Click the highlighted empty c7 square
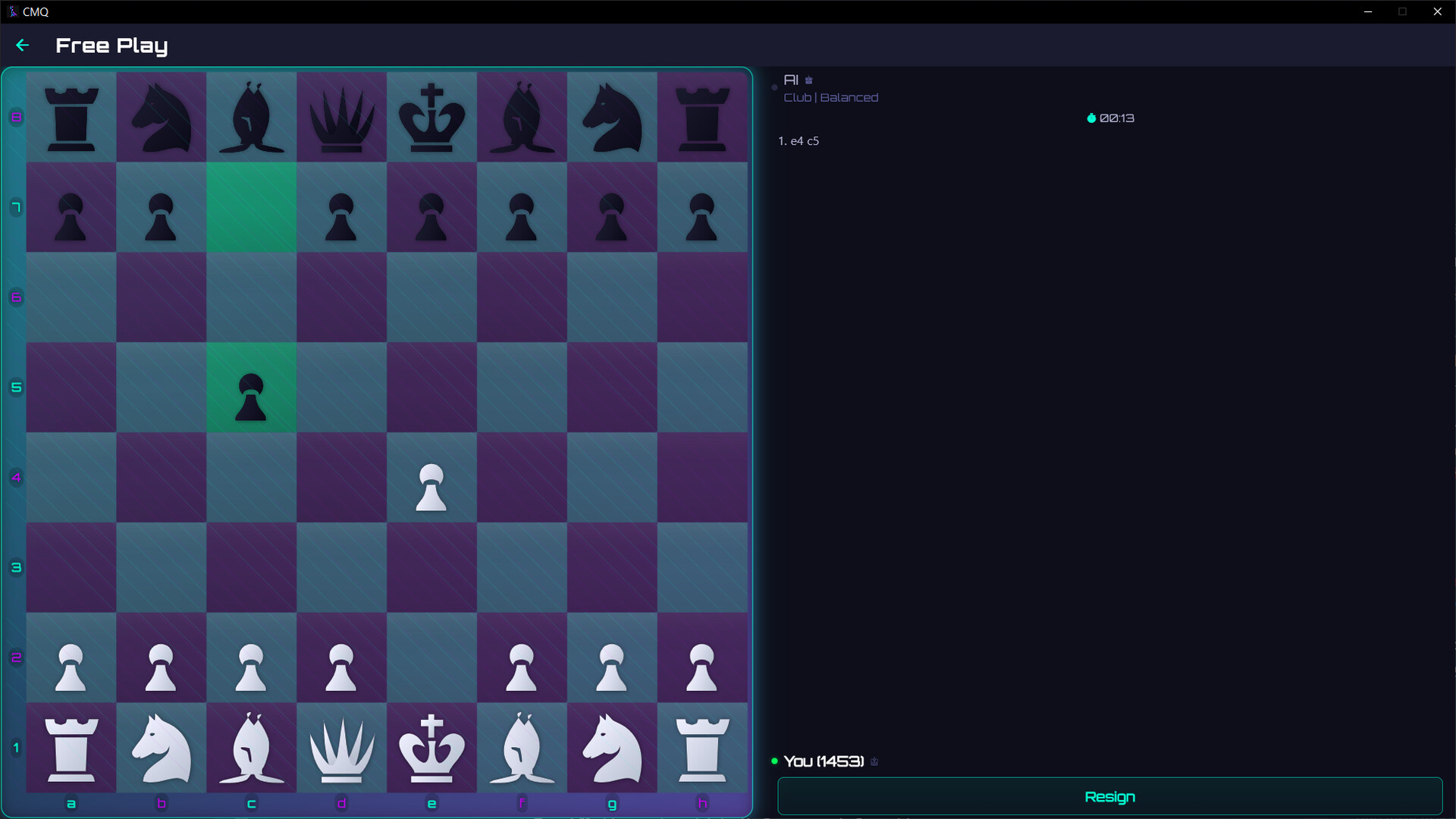This screenshot has height=819, width=1456. (x=251, y=207)
